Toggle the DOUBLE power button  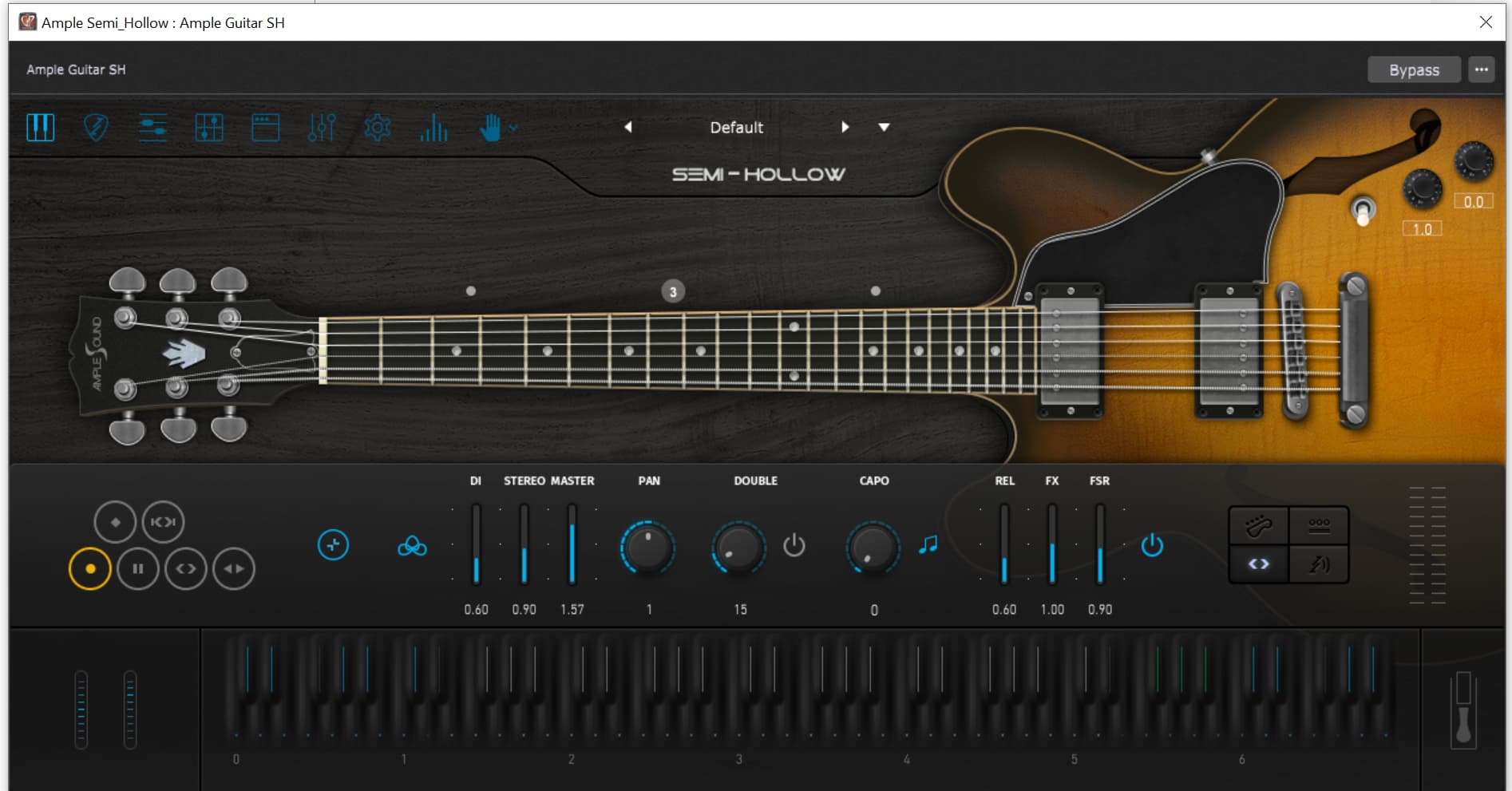tap(794, 545)
